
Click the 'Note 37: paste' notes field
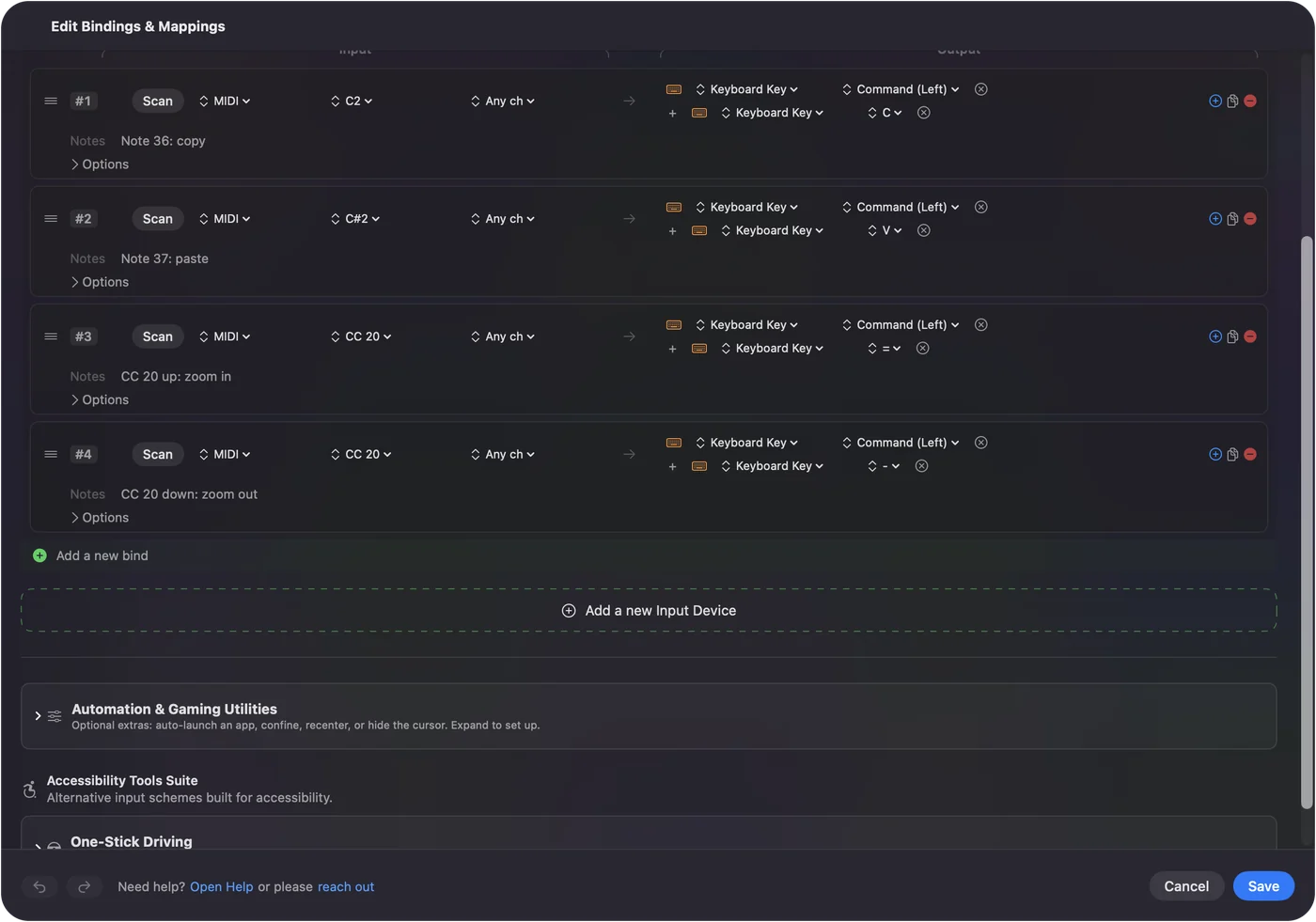click(164, 258)
